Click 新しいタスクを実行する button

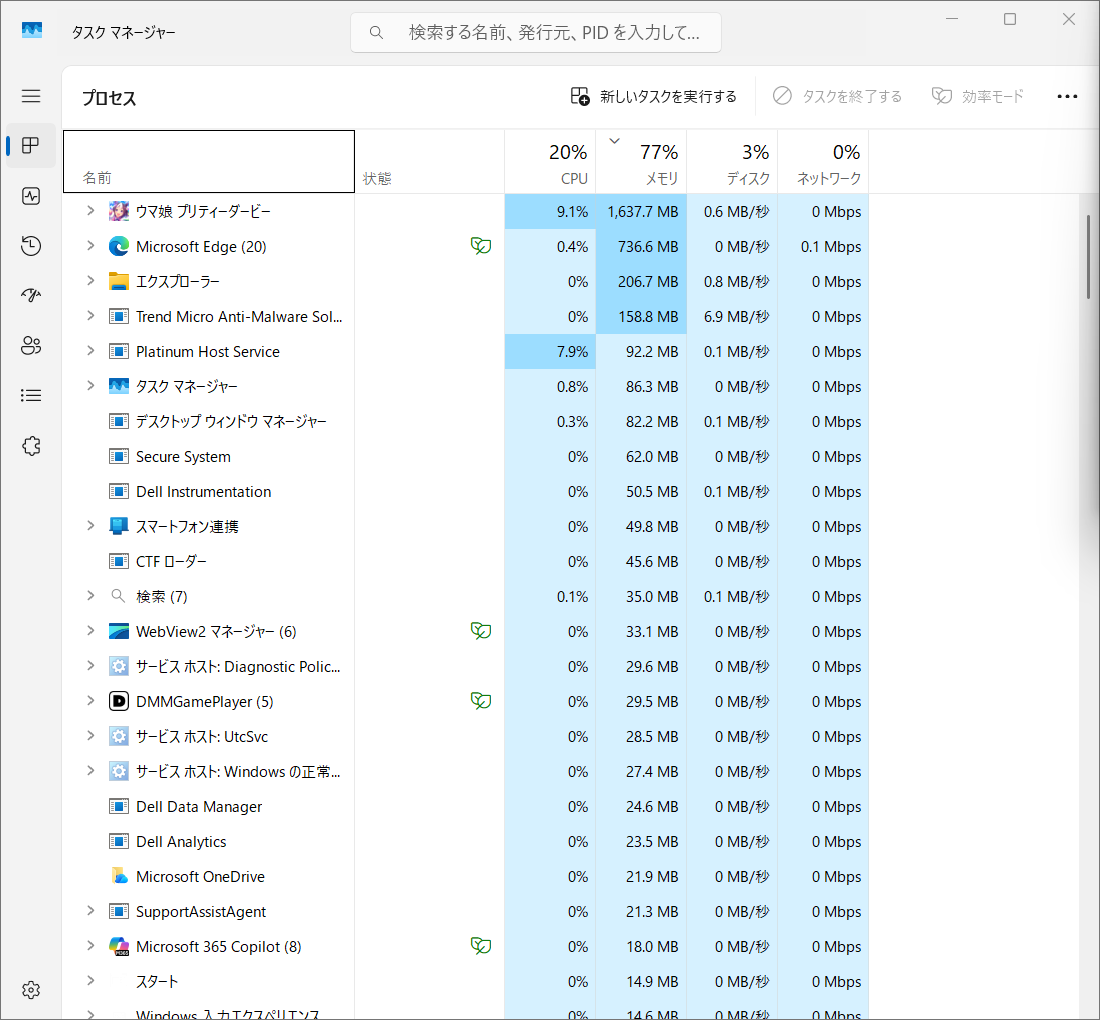click(654, 96)
